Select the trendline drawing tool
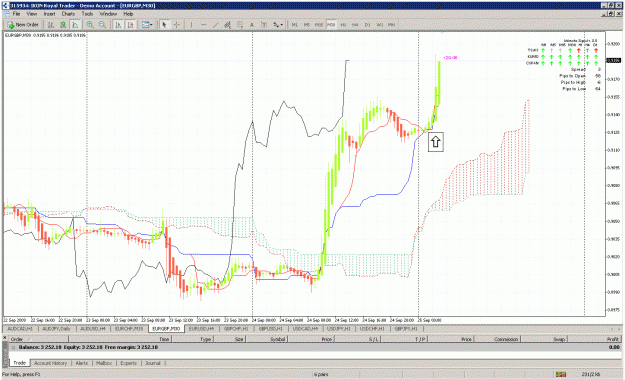 point(216,25)
